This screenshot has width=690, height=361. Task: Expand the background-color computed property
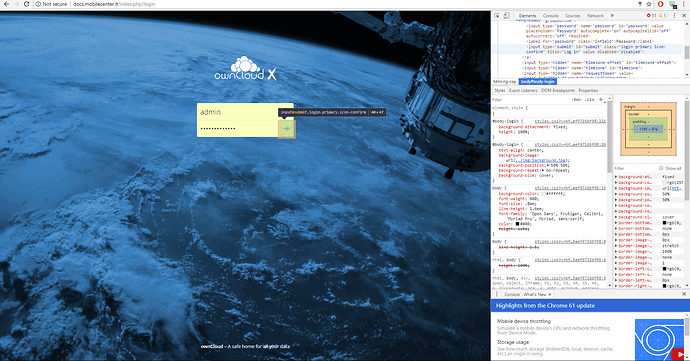(616, 182)
